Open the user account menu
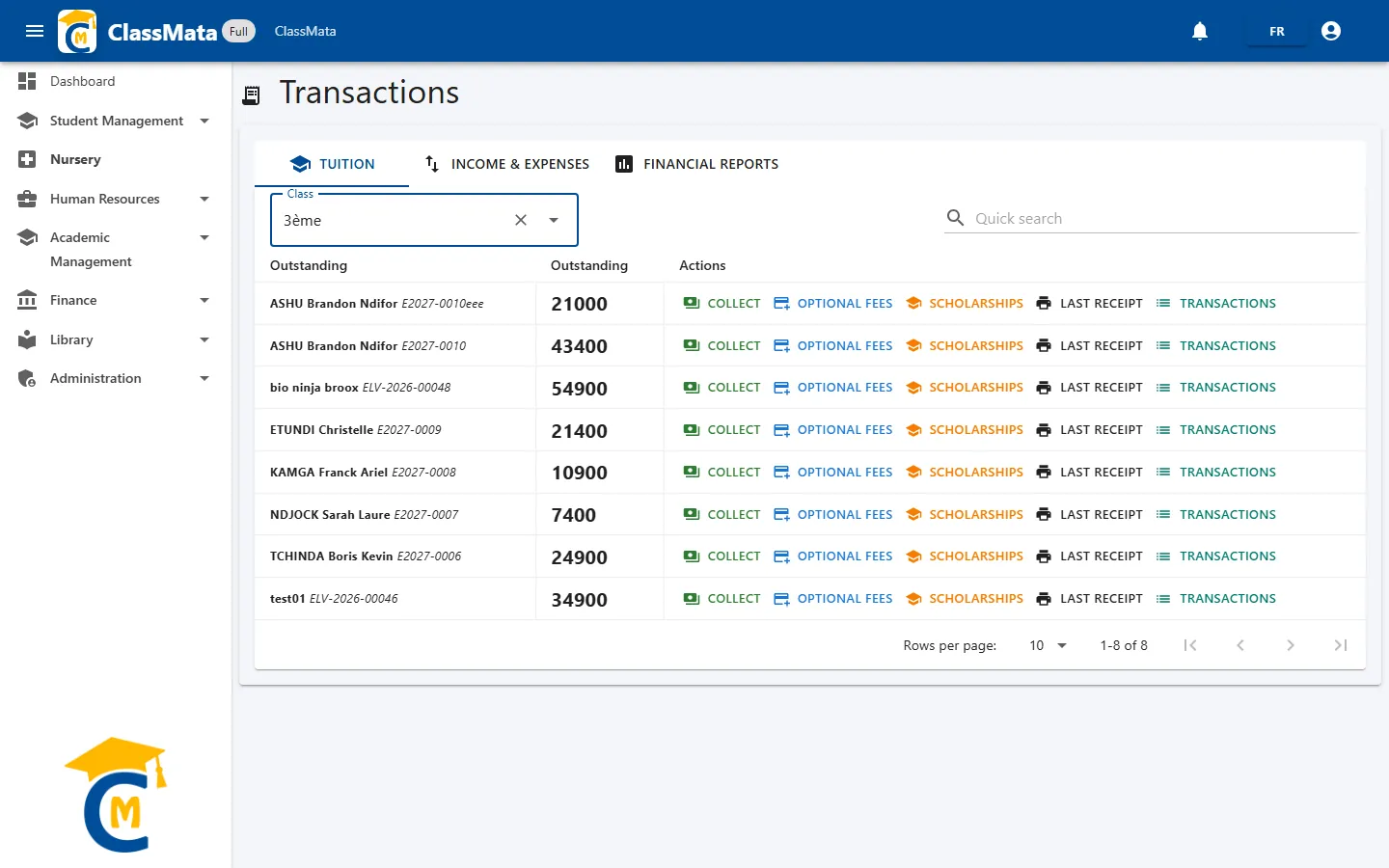The height and width of the screenshot is (868, 1389). (1331, 31)
